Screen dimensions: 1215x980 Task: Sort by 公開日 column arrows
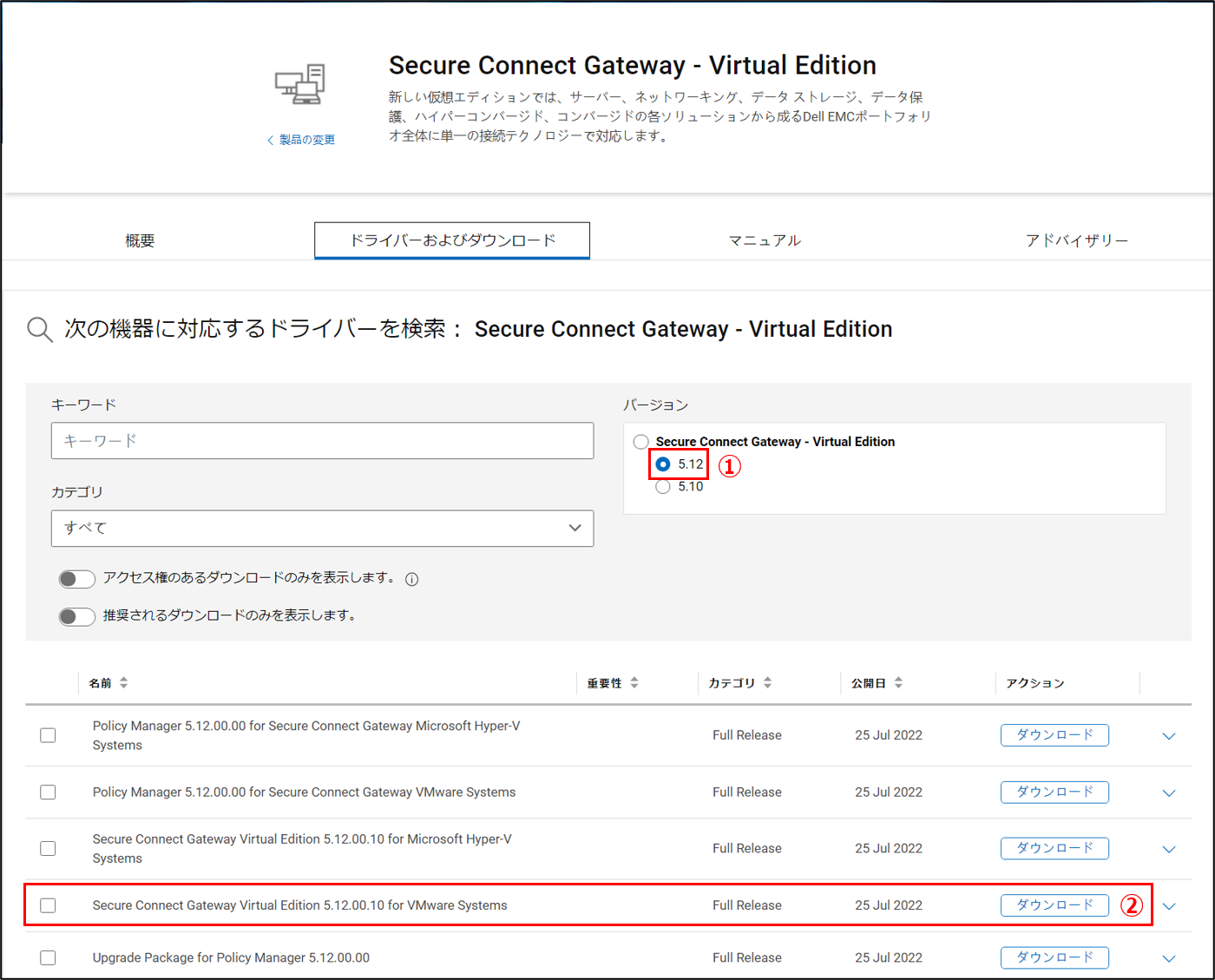(898, 683)
